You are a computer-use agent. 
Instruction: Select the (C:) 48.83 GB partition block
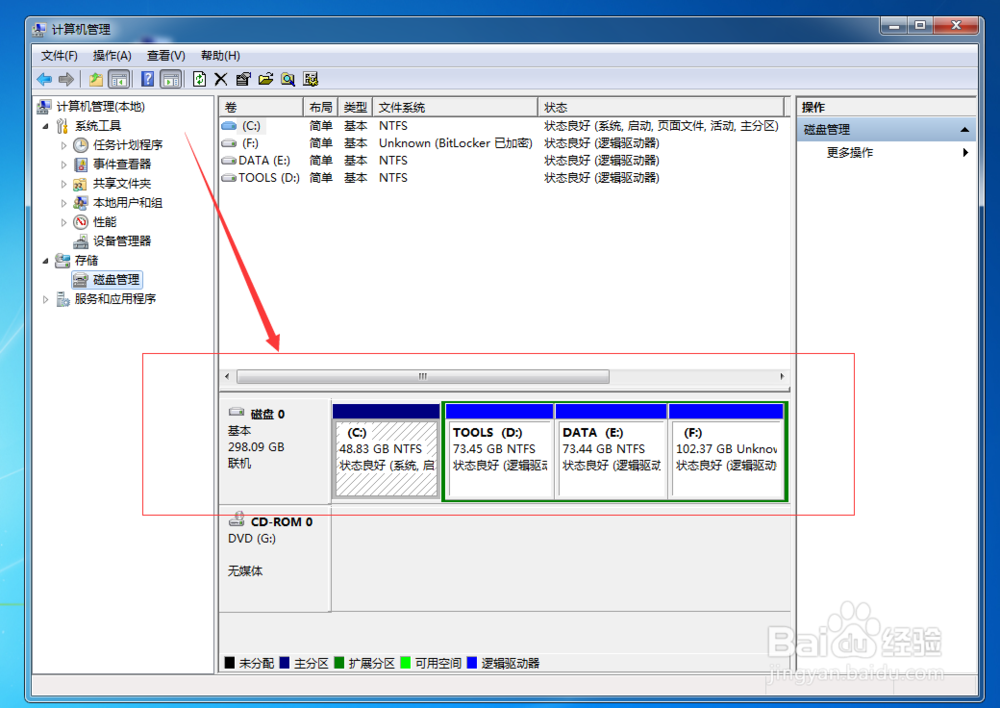click(x=386, y=452)
